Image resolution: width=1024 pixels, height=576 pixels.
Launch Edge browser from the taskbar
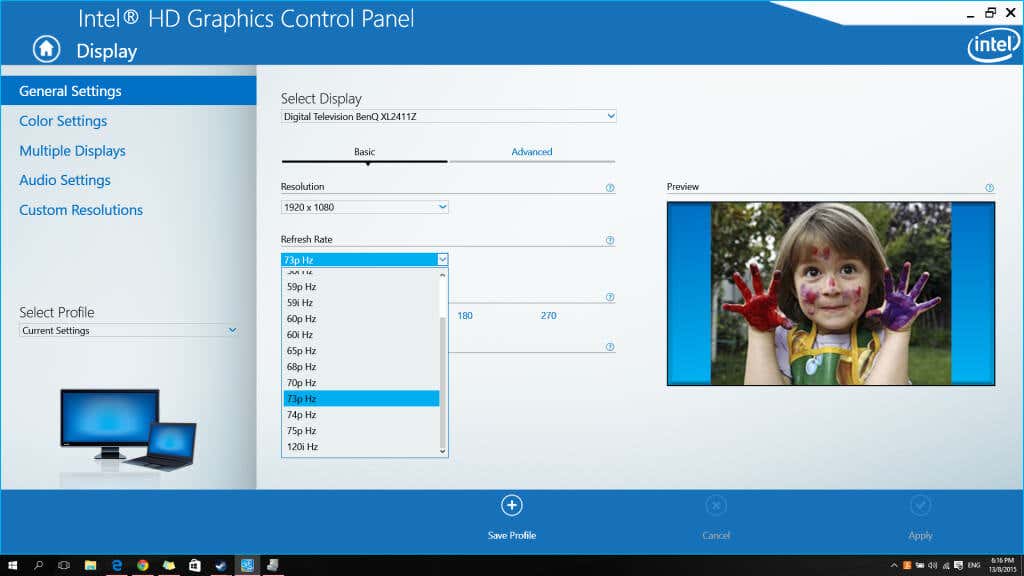pyautogui.click(x=116, y=565)
